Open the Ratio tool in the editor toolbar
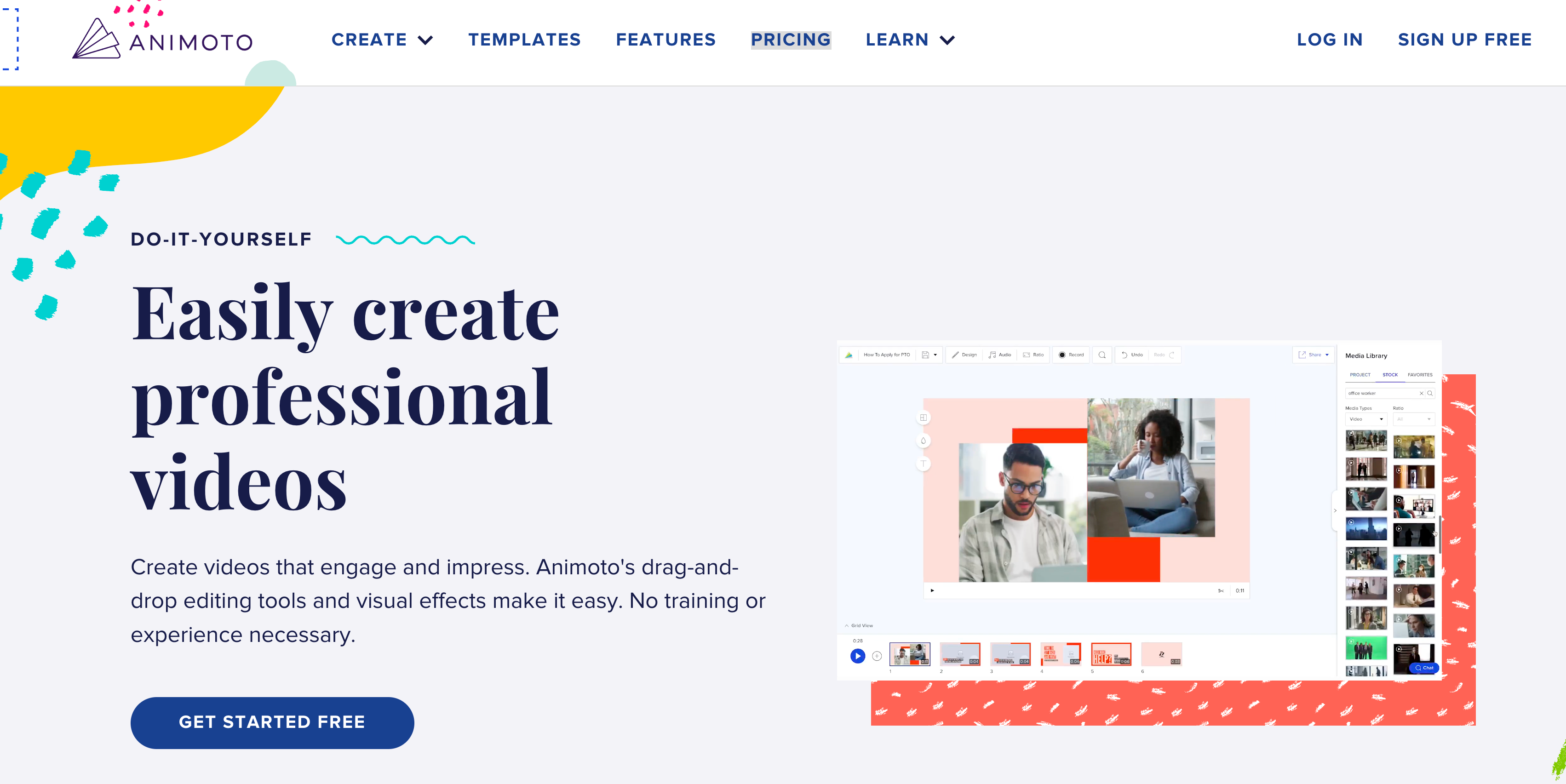Viewport: 1566px width, 784px height. tap(1033, 355)
